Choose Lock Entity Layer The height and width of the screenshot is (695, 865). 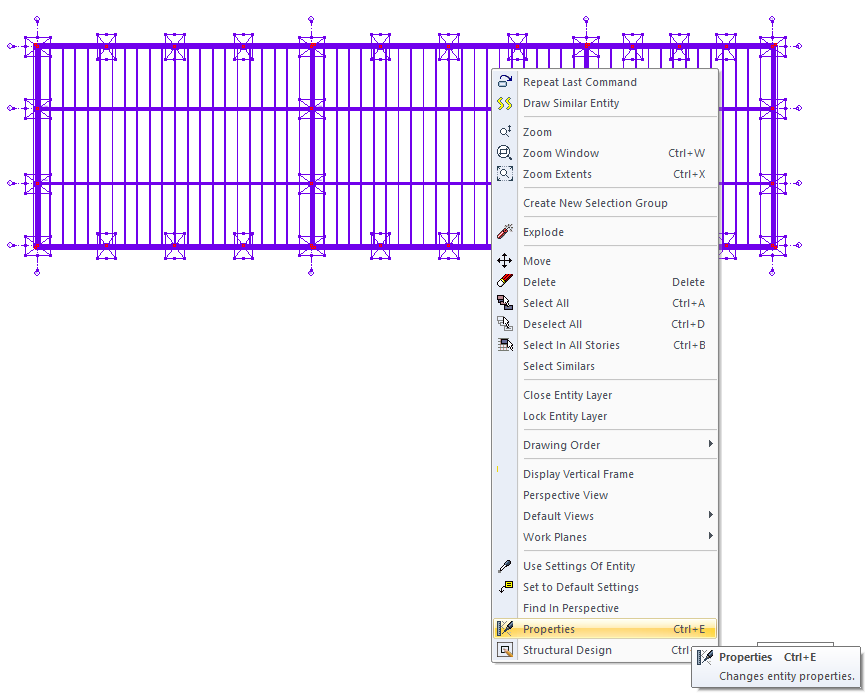[565, 416]
